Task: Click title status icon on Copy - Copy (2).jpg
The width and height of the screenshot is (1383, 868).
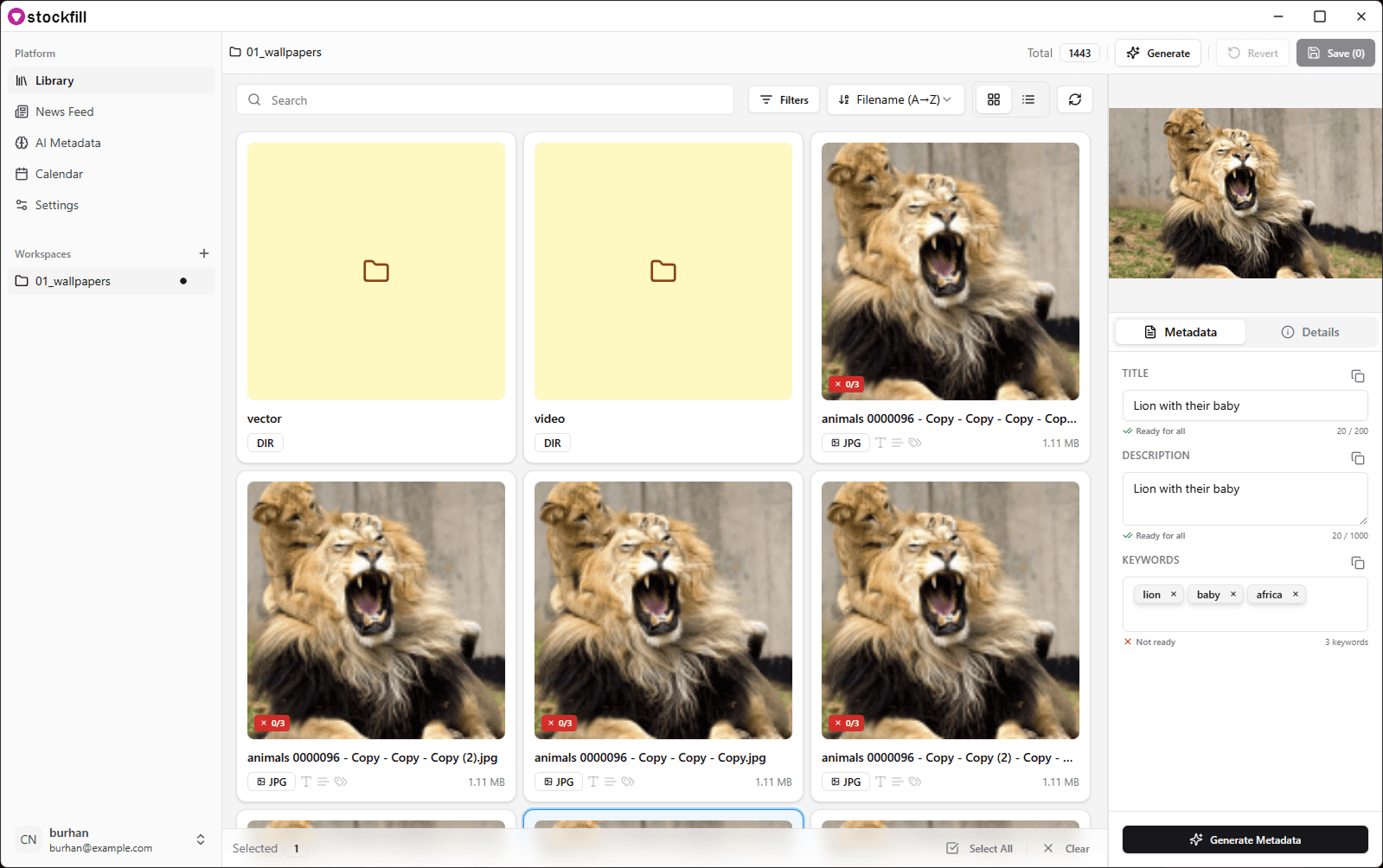Action: pyautogui.click(x=306, y=782)
